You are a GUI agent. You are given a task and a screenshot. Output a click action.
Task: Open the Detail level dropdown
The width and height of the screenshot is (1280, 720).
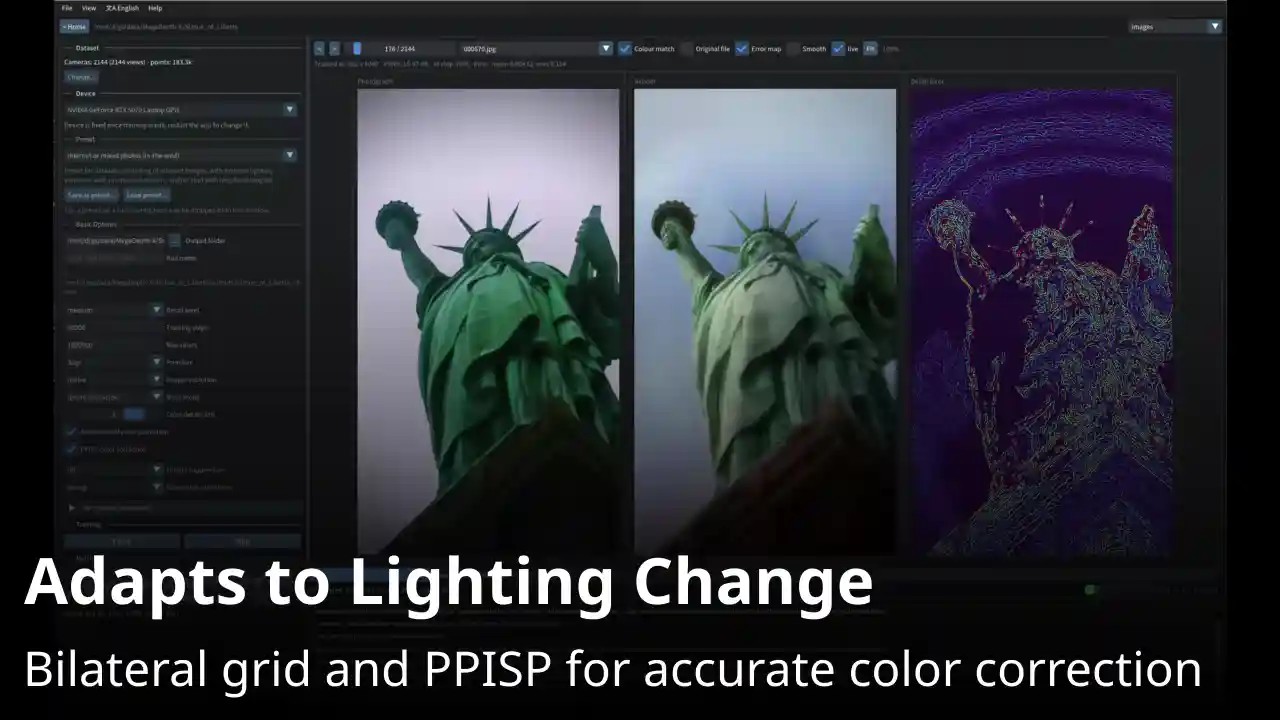point(113,310)
